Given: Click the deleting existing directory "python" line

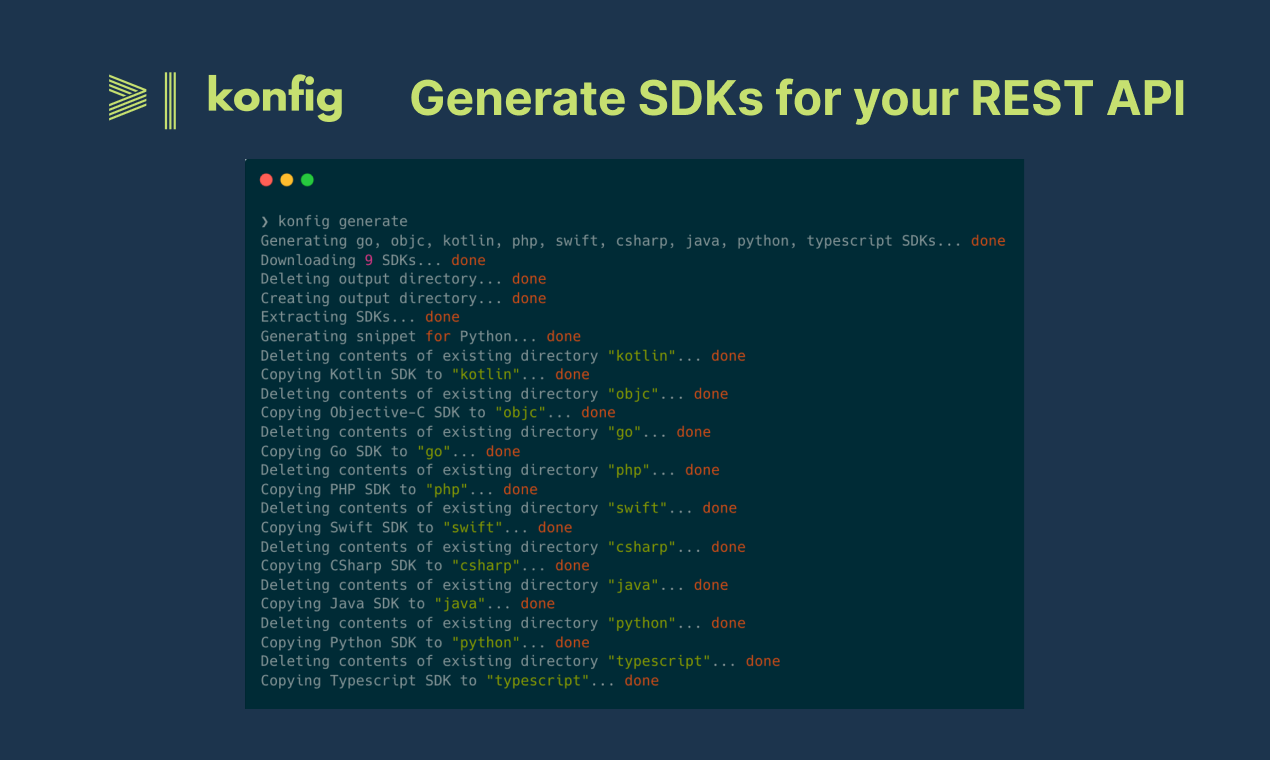Looking at the screenshot, I should coord(503,623).
